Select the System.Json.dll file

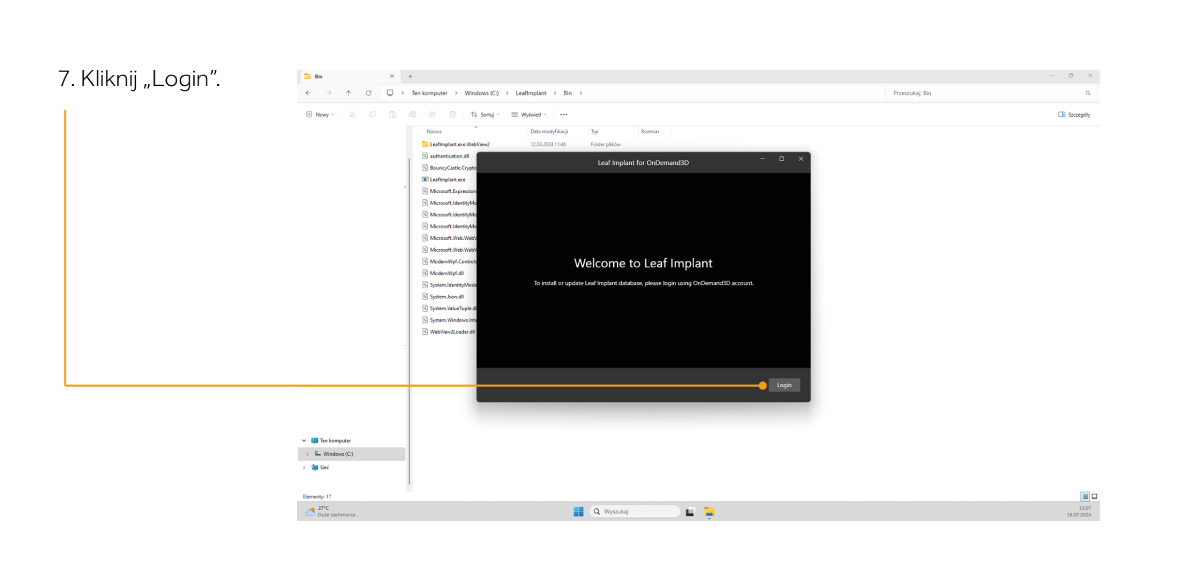pyautogui.click(x=444, y=296)
